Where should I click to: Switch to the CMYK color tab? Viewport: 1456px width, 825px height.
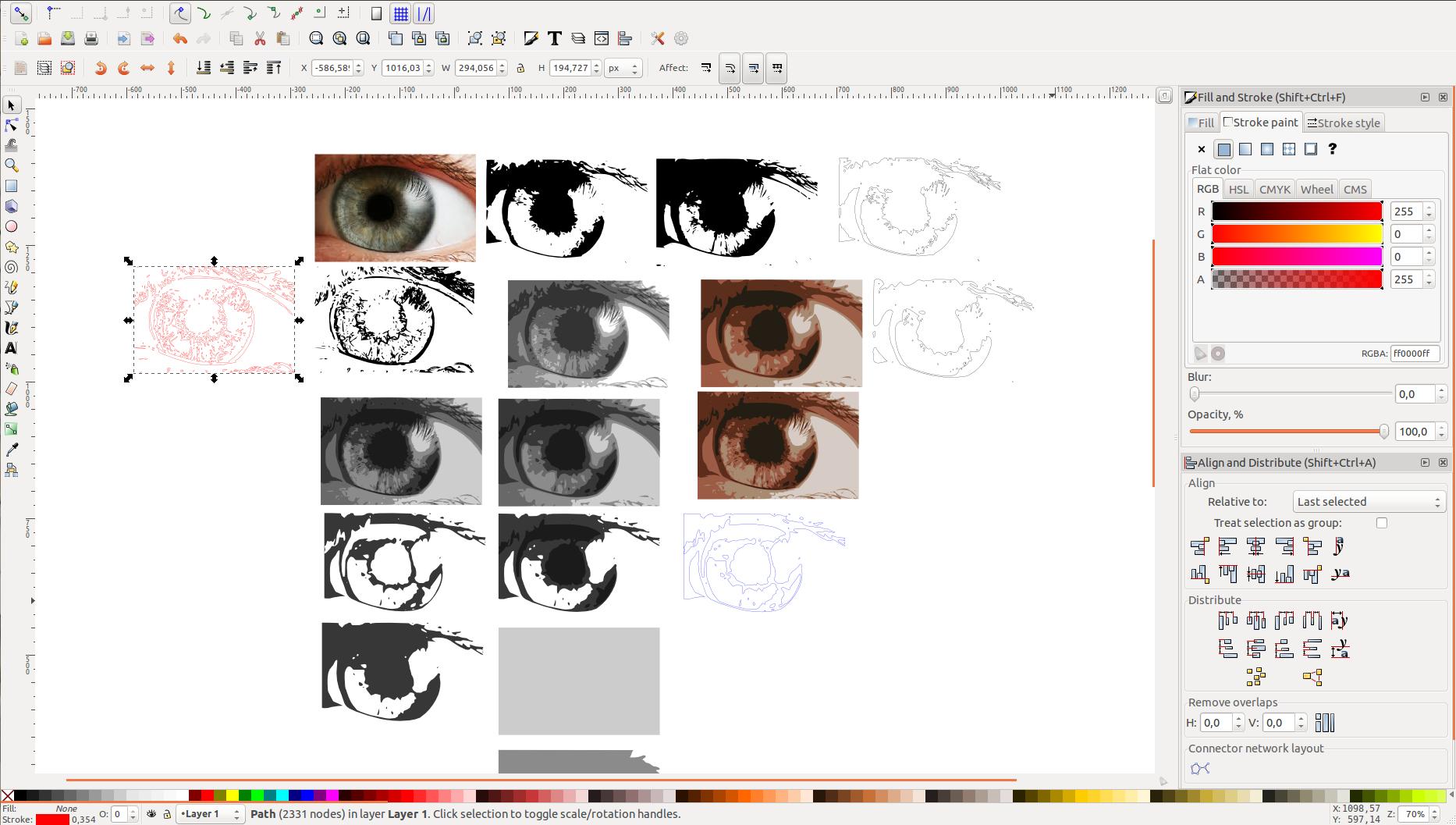[x=1274, y=189]
